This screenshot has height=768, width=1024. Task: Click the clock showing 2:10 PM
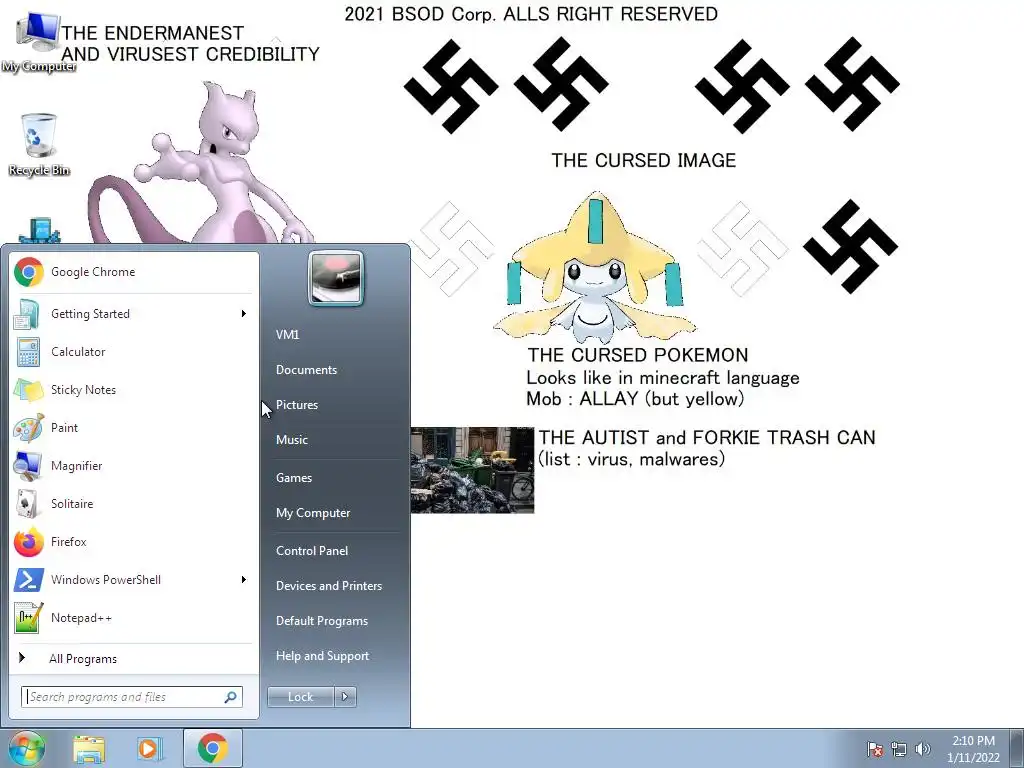973,749
